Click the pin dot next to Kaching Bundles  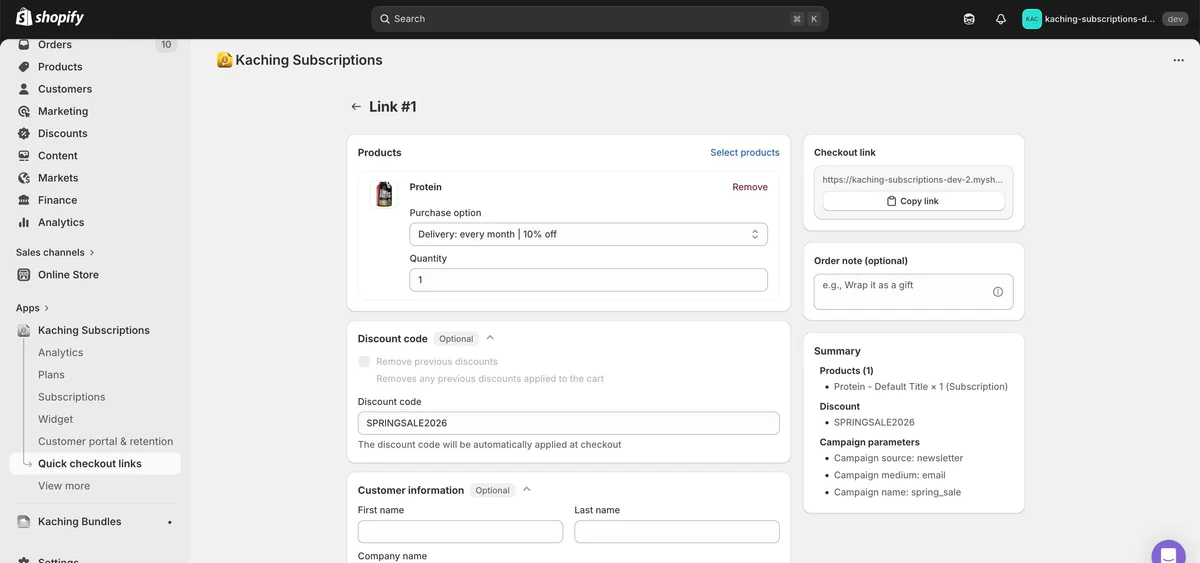click(170, 522)
